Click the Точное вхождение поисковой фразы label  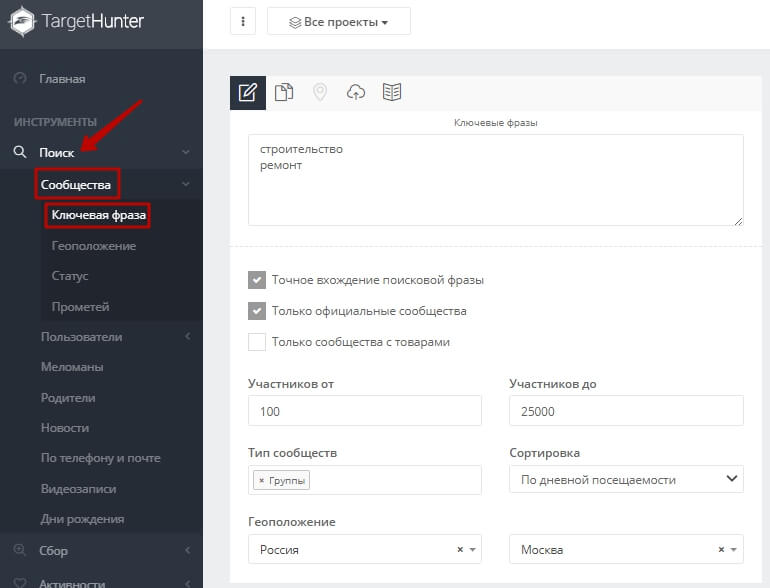378,280
